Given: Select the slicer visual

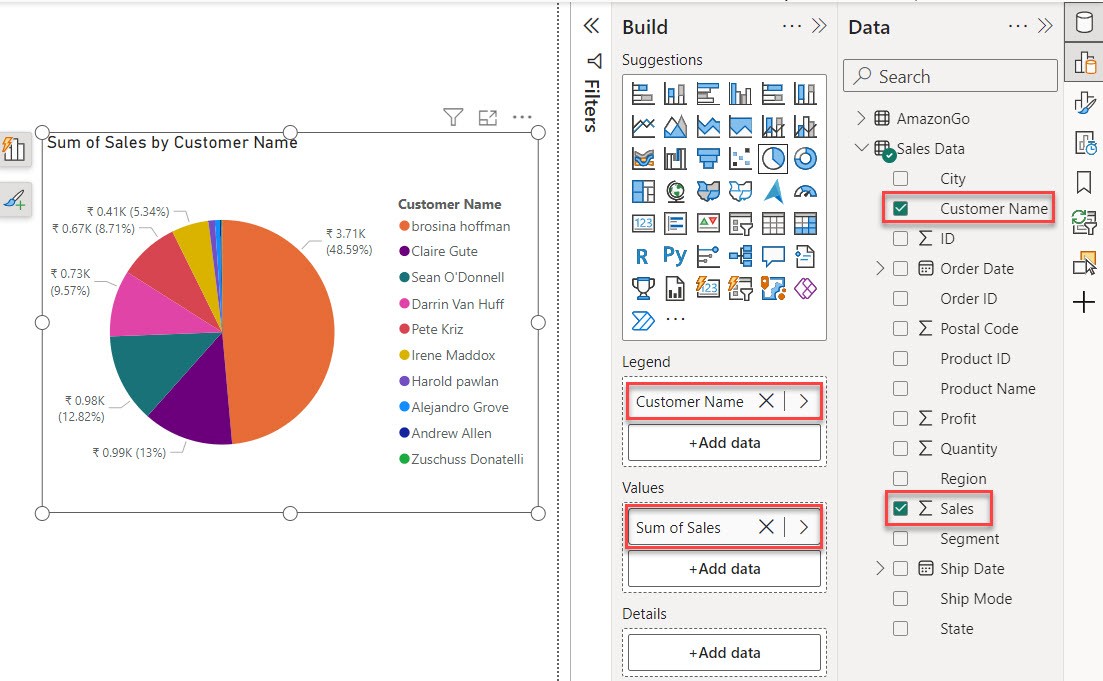Looking at the screenshot, I should [739, 222].
